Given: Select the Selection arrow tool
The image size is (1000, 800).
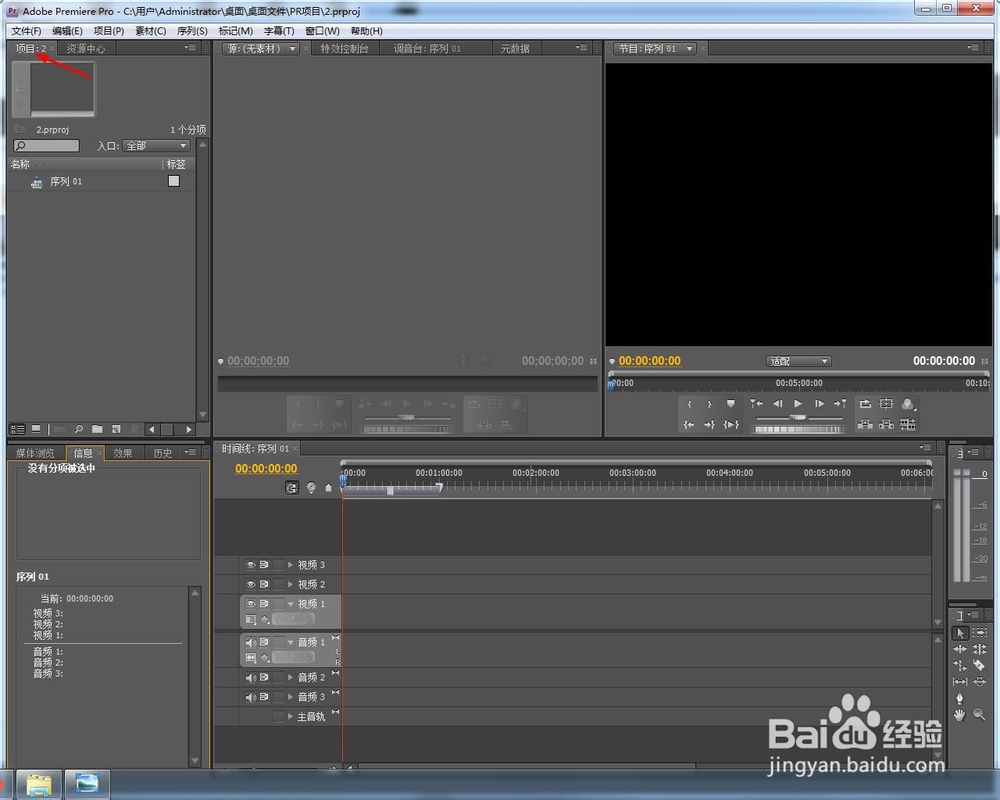Looking at the screenshot, I should pos(960,633).
